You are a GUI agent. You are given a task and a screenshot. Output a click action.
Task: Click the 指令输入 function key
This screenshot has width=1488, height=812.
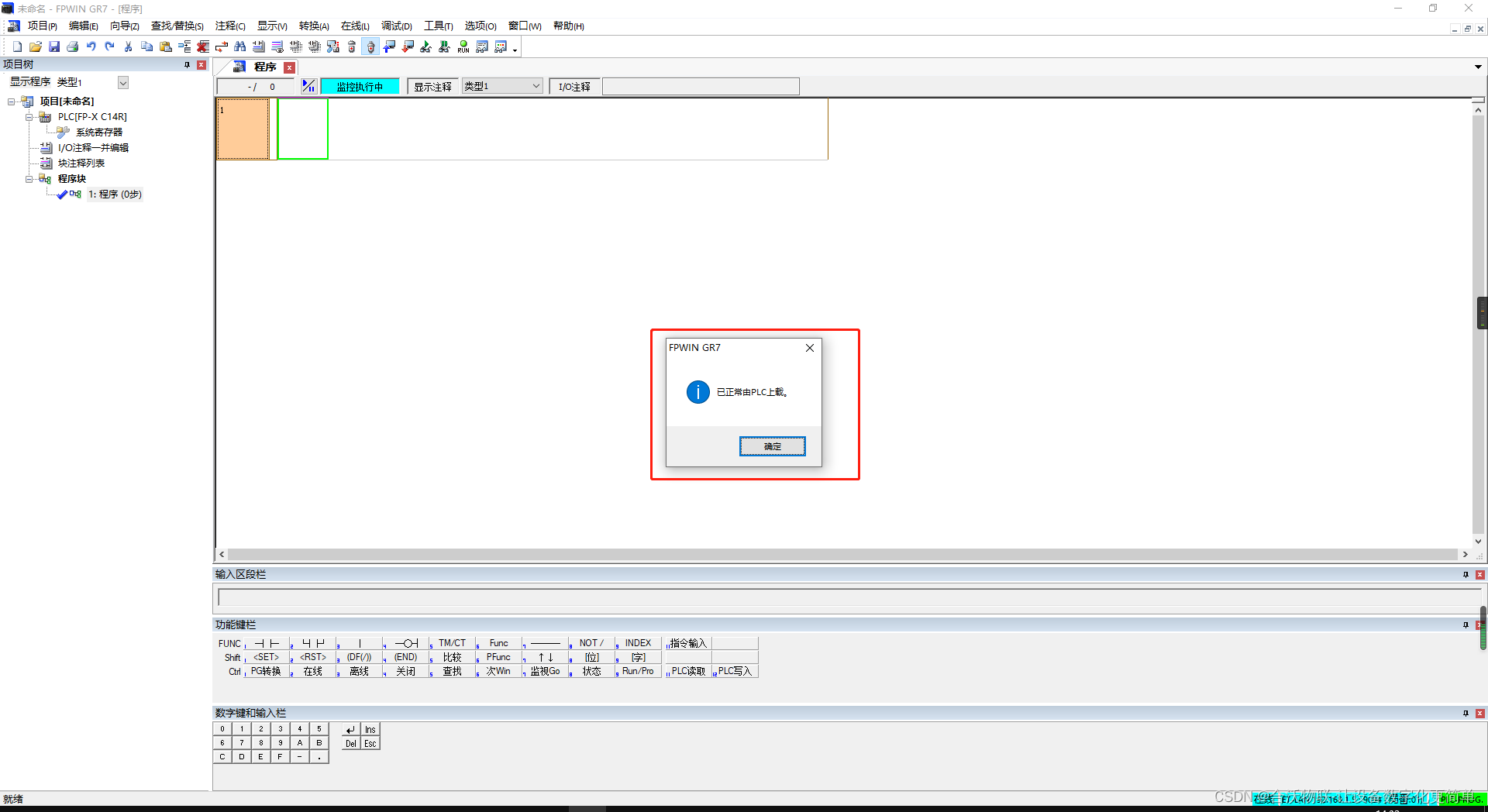(x=688, y=643)
